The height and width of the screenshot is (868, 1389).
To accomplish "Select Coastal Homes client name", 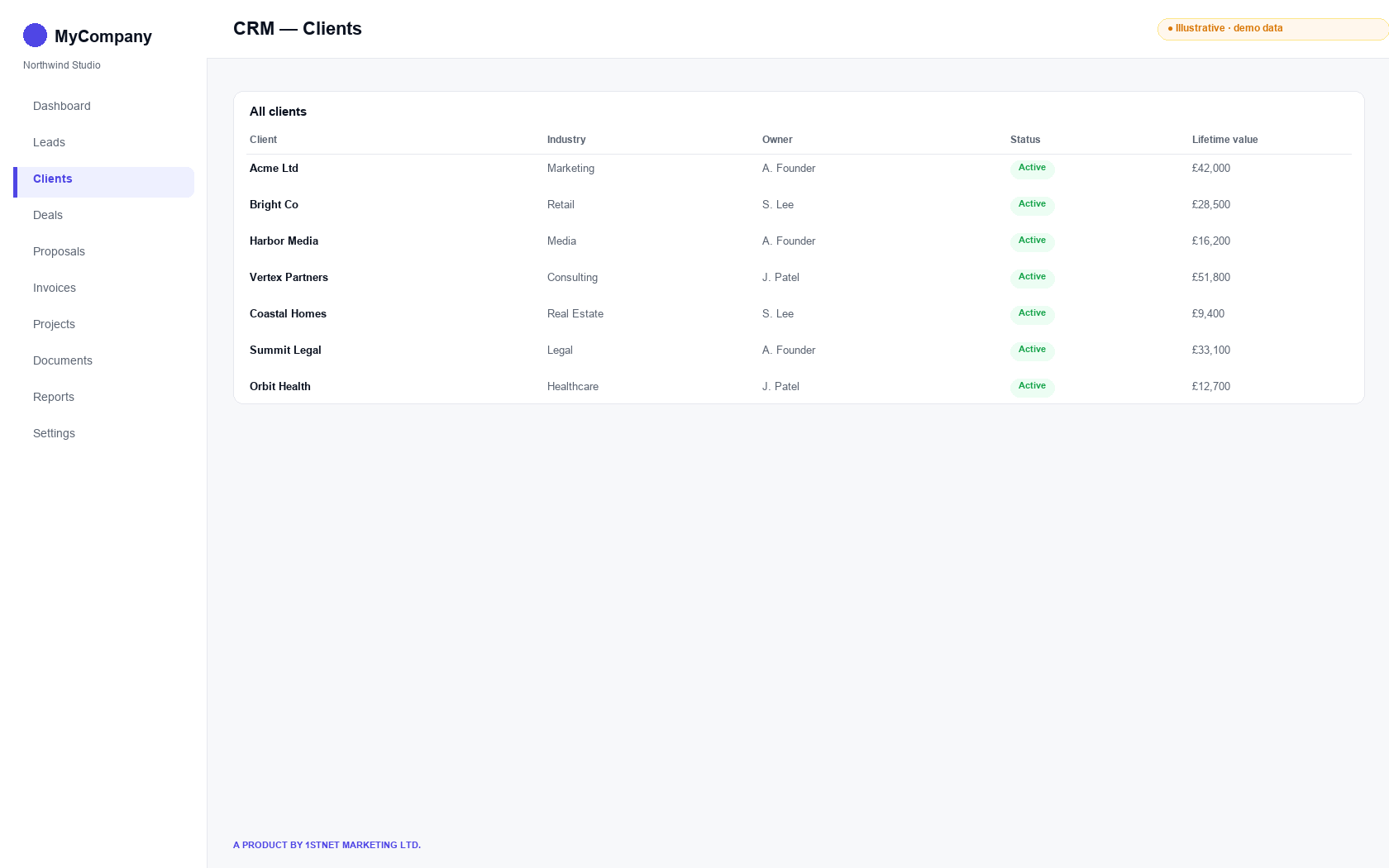I will click(x=288, y=313).
